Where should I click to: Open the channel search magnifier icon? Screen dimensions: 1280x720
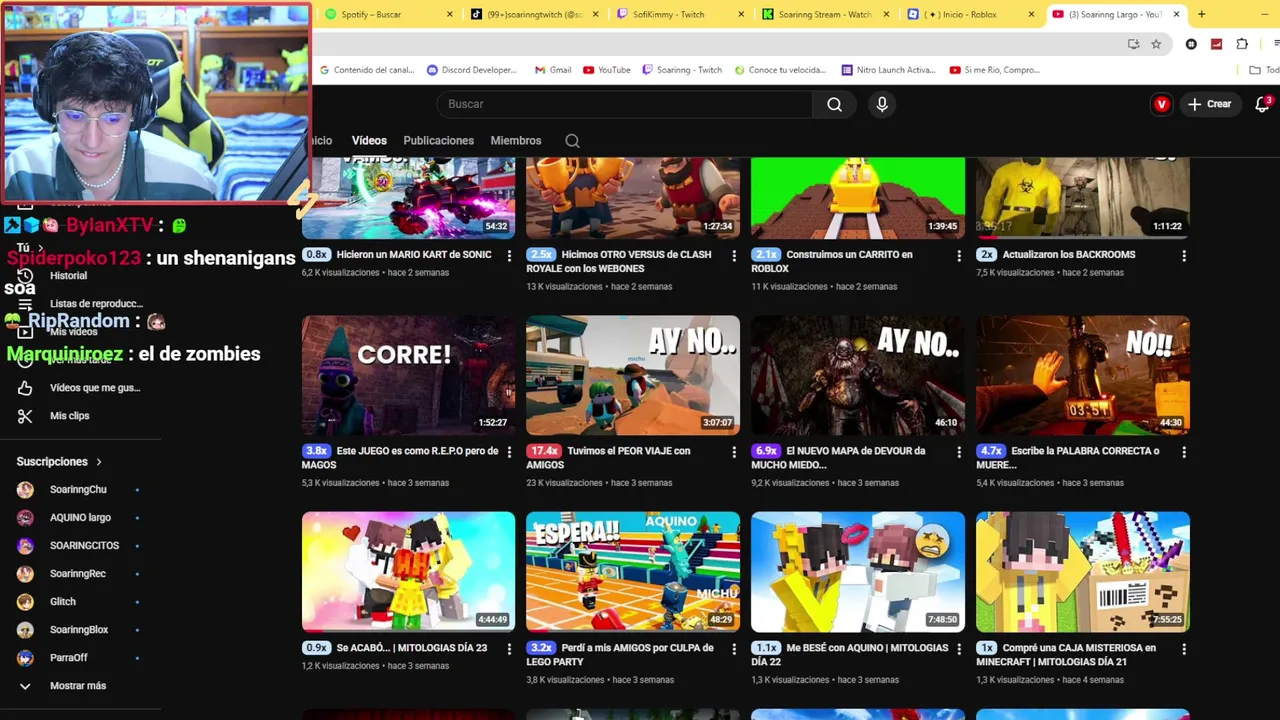572,141
